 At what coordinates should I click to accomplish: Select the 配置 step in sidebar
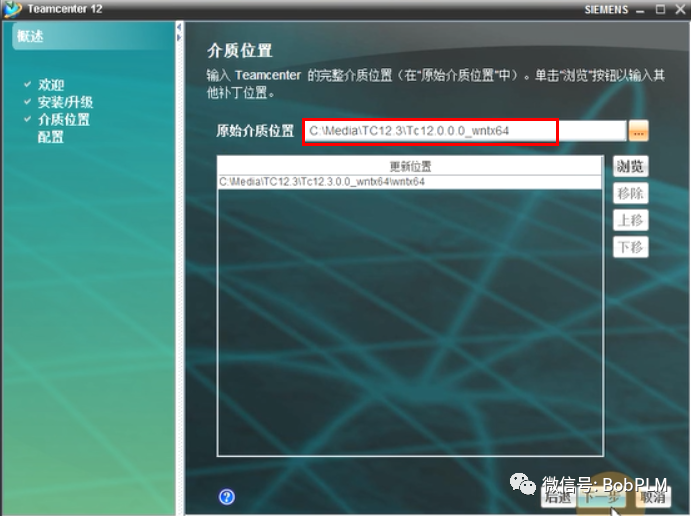coord(51,137)
